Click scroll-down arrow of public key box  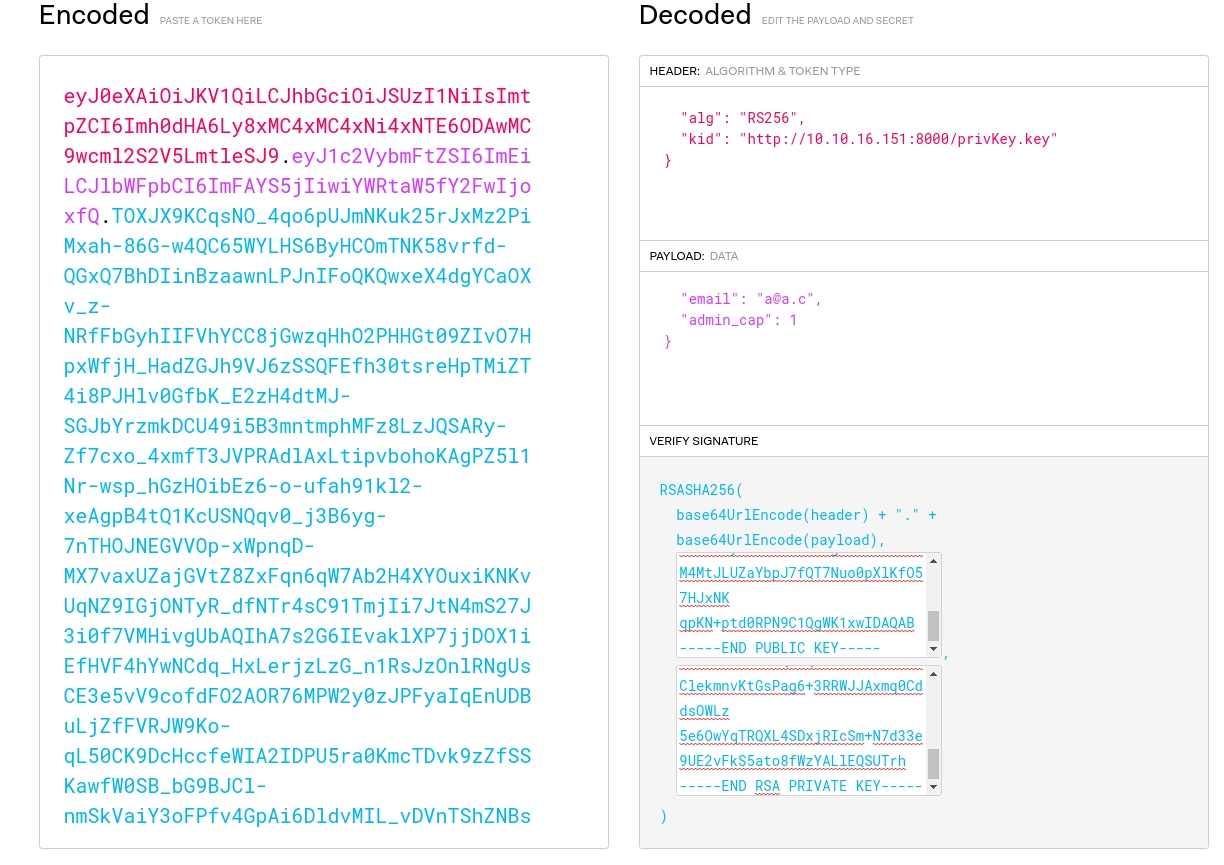(x=934, y=650)
